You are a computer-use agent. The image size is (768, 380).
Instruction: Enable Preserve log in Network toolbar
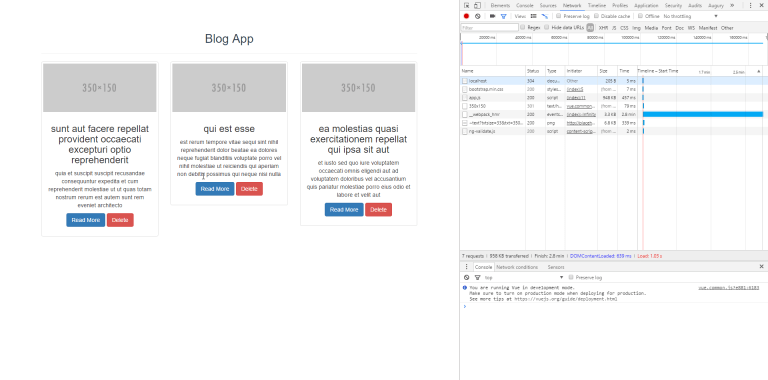558,16
